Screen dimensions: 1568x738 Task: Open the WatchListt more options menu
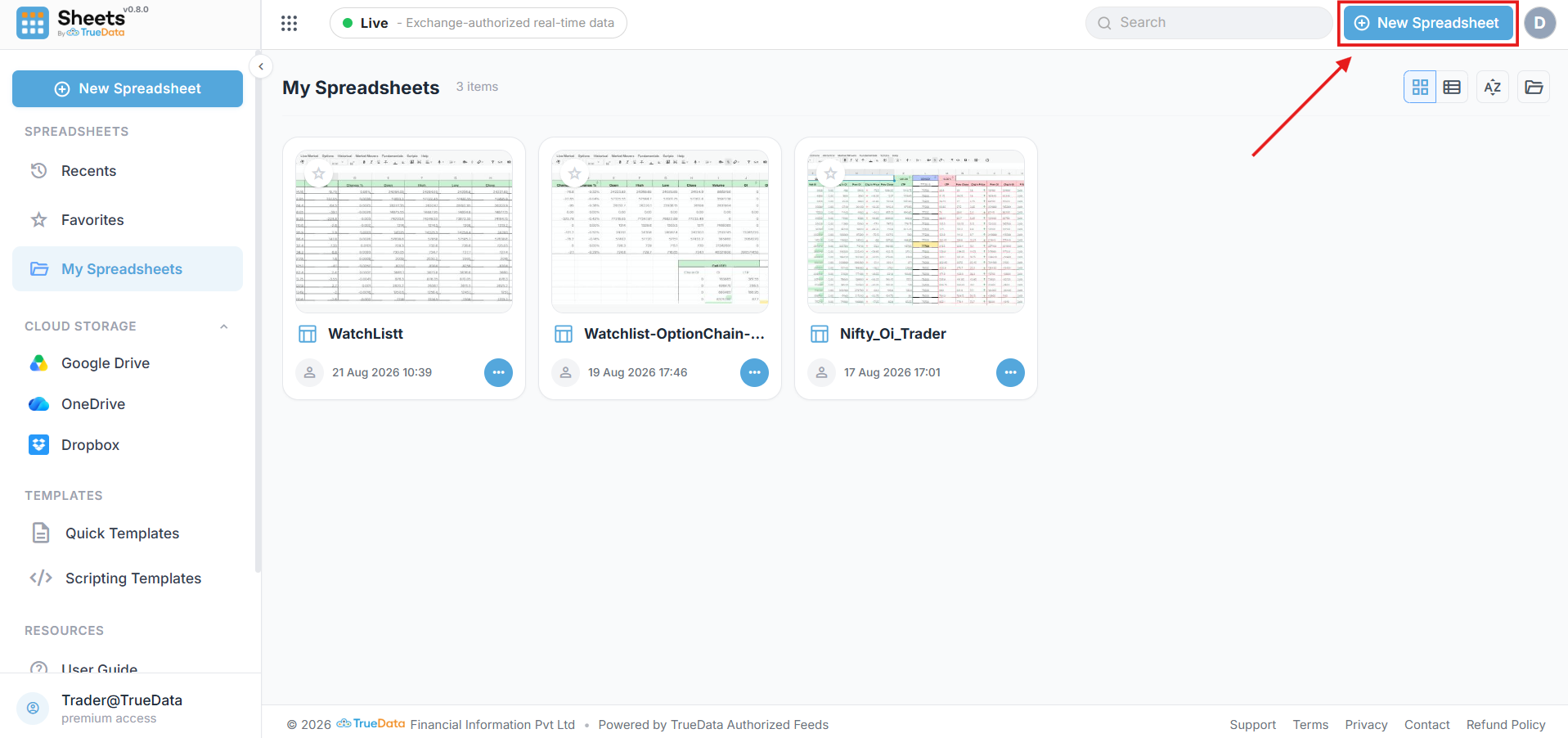498,372
